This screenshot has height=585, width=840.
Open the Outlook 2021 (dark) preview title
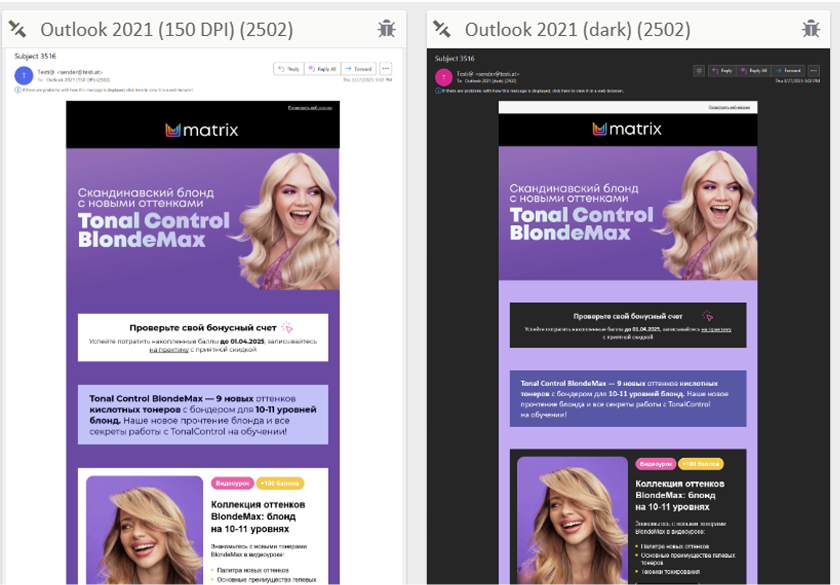pos(577,30)
